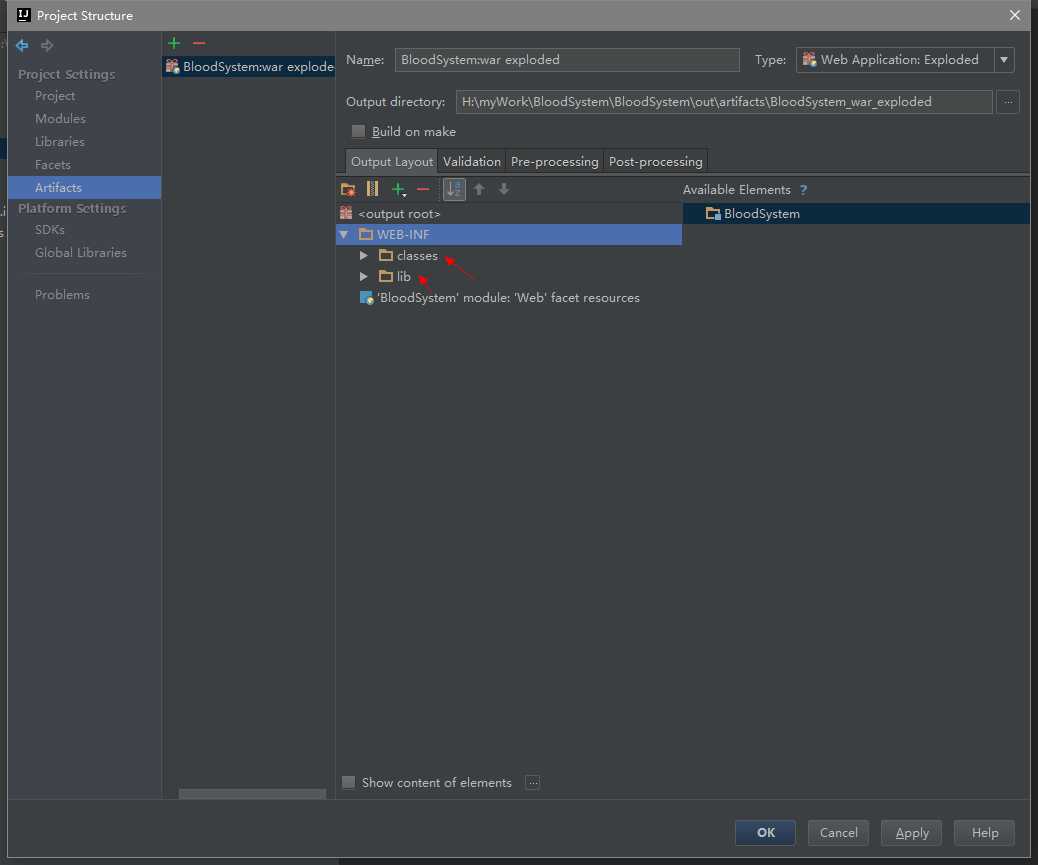
Task: Open the Pre-processing tab
Action: click(555, 161)
